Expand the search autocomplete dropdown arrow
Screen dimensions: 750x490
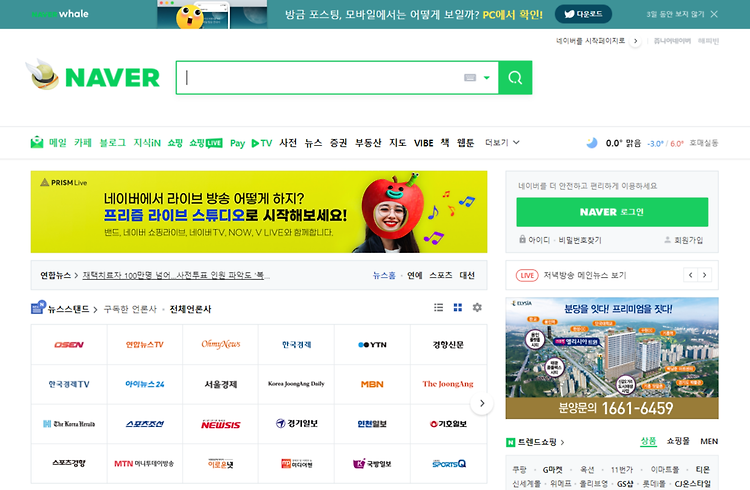pyautogui.click(x=486, y=78)
